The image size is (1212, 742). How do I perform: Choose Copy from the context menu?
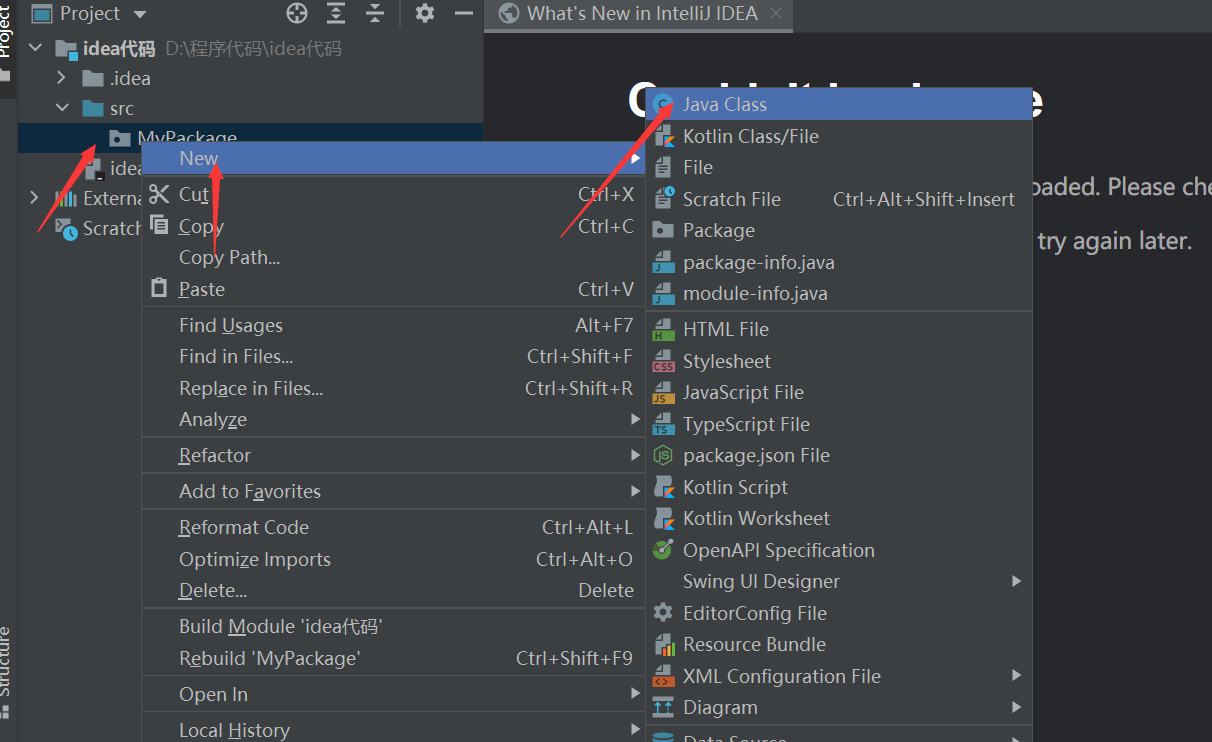393,226
